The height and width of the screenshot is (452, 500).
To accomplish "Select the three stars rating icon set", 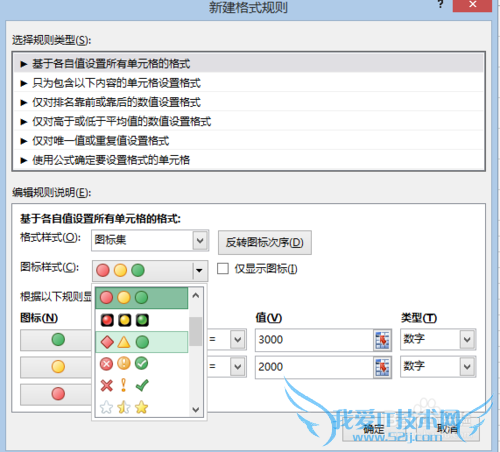I will (142, 407).
